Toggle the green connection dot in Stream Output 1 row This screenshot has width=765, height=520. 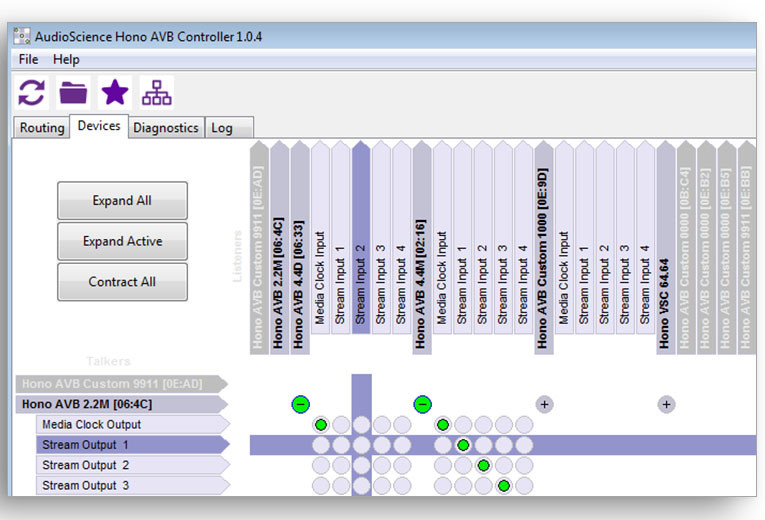[463, 445]
